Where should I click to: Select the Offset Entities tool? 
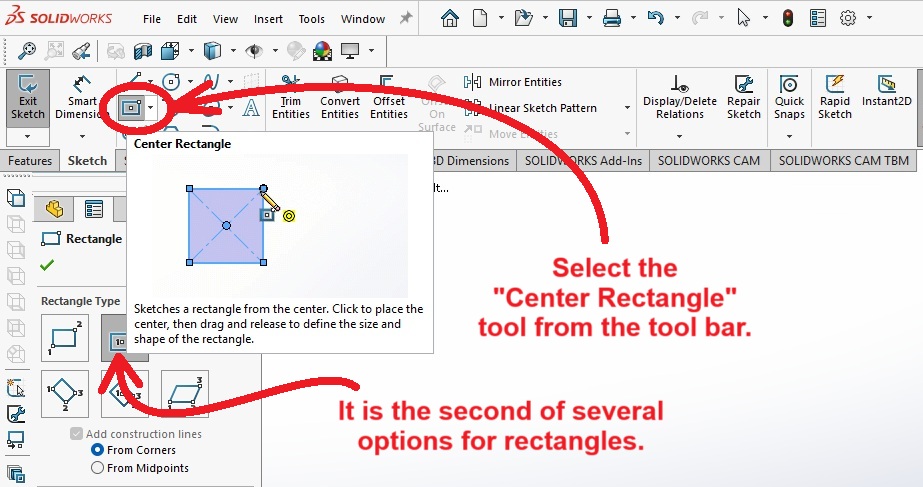click(x=389, y=98)
